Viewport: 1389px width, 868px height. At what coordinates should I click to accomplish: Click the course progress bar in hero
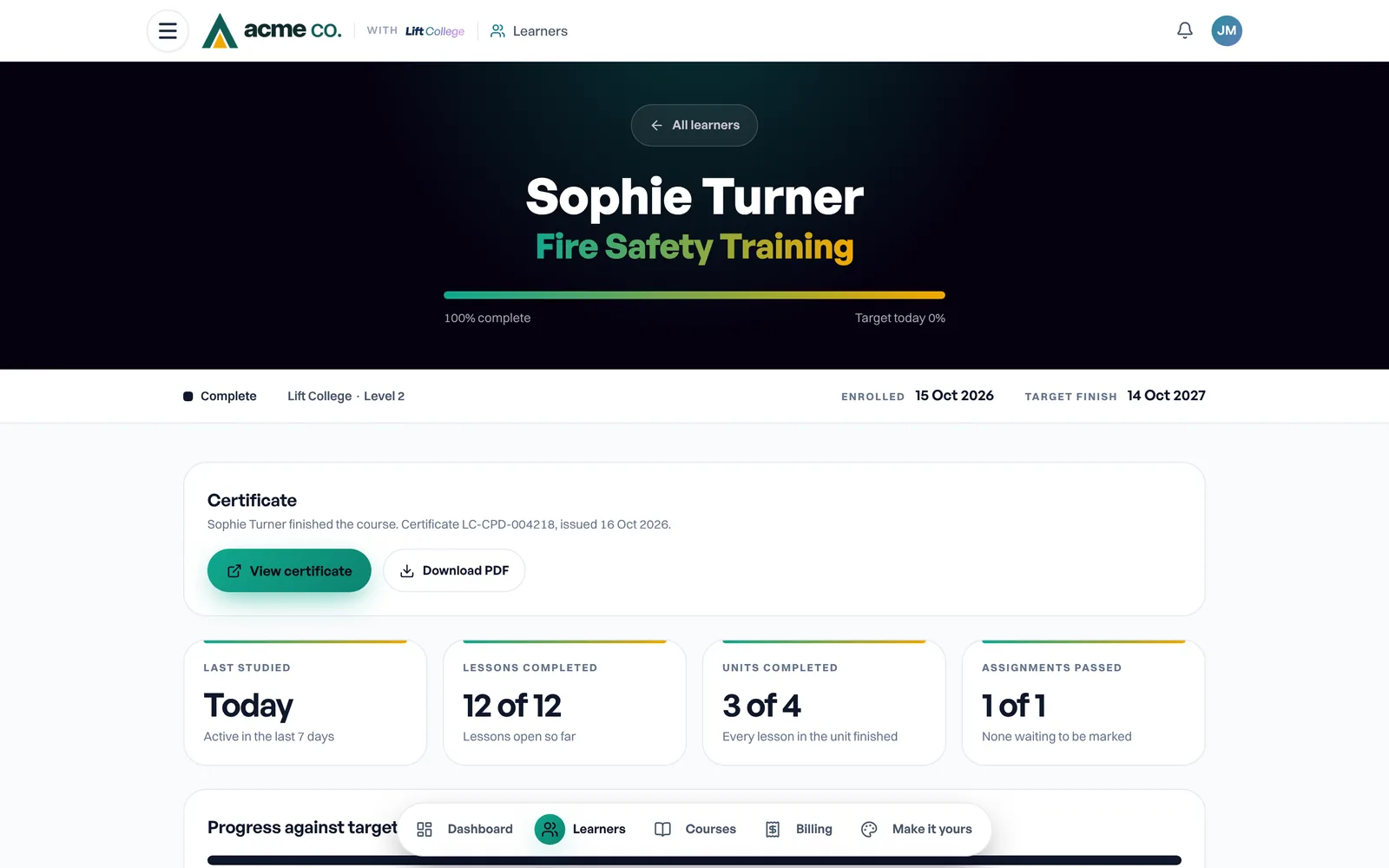pyautogui.click(x=694, y=295)
